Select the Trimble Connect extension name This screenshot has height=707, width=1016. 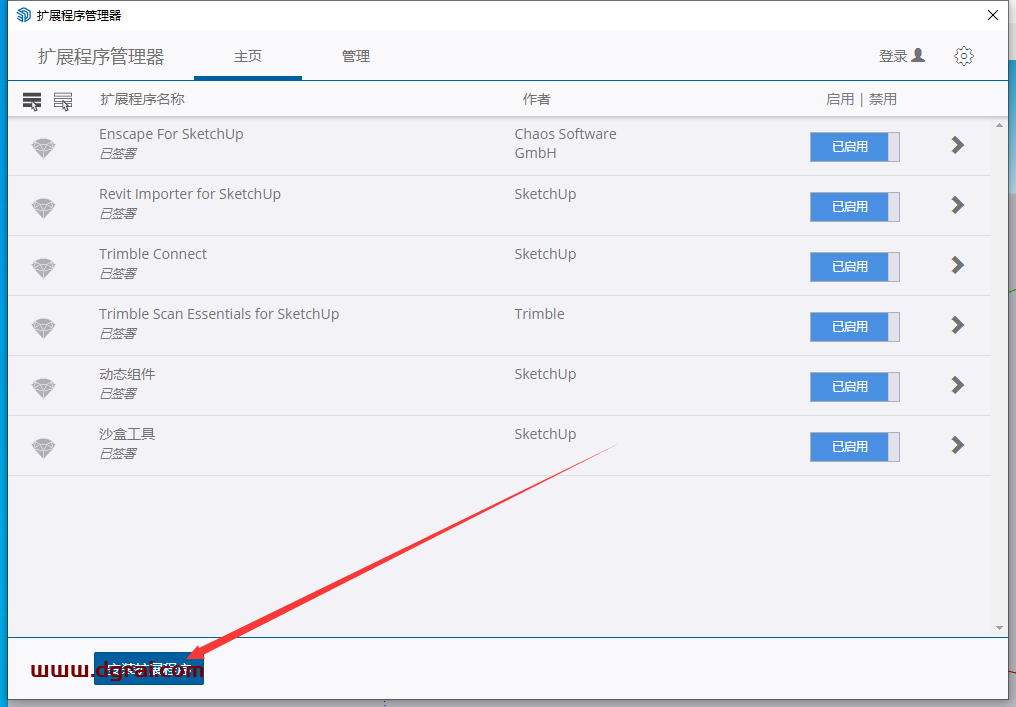pos(153,254)
